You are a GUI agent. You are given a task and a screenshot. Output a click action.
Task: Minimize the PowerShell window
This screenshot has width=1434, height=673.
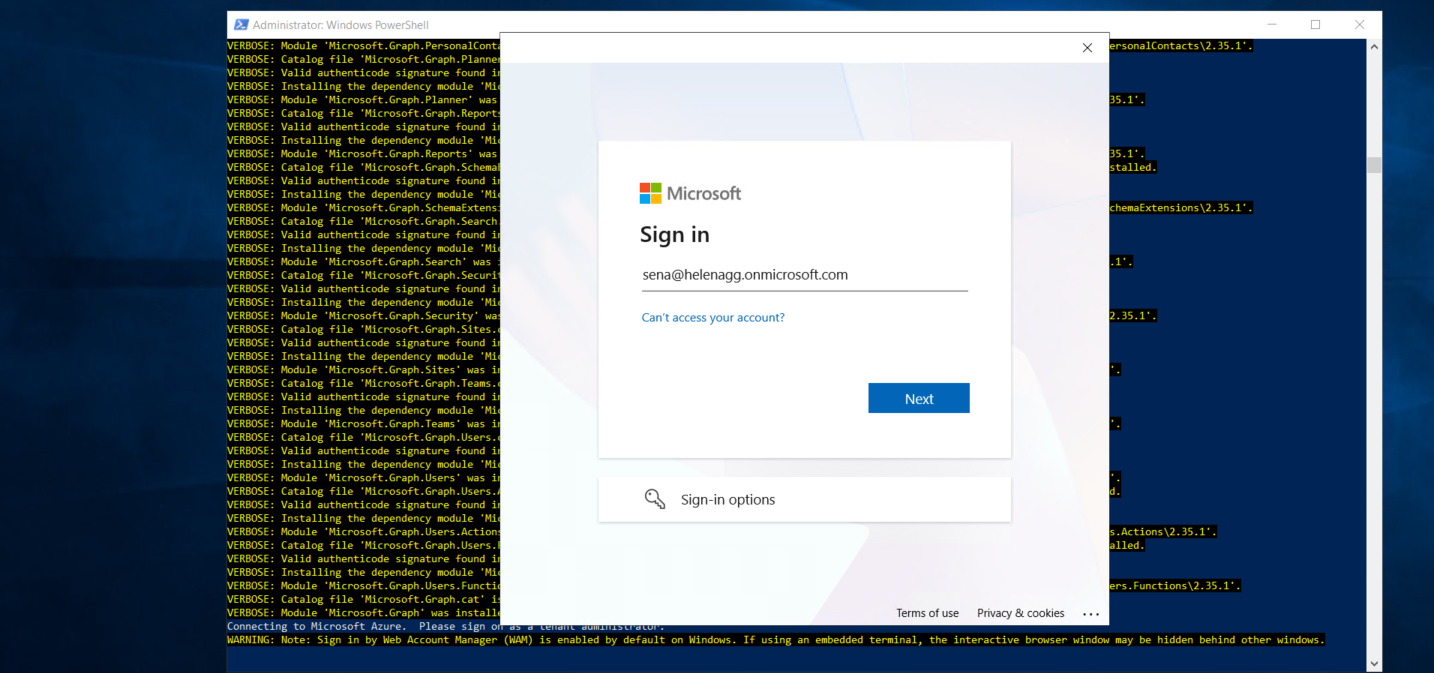coord(1271,24)
